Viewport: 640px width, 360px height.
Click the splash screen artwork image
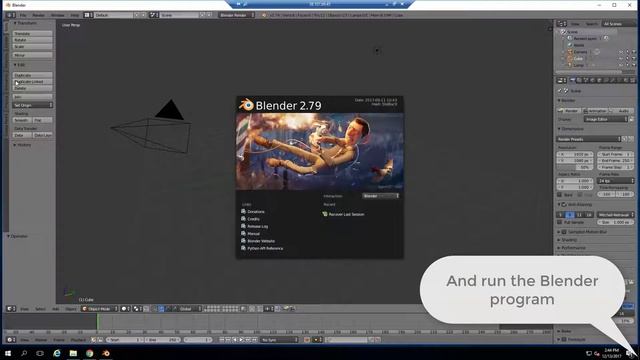click(x=320, y=152)
